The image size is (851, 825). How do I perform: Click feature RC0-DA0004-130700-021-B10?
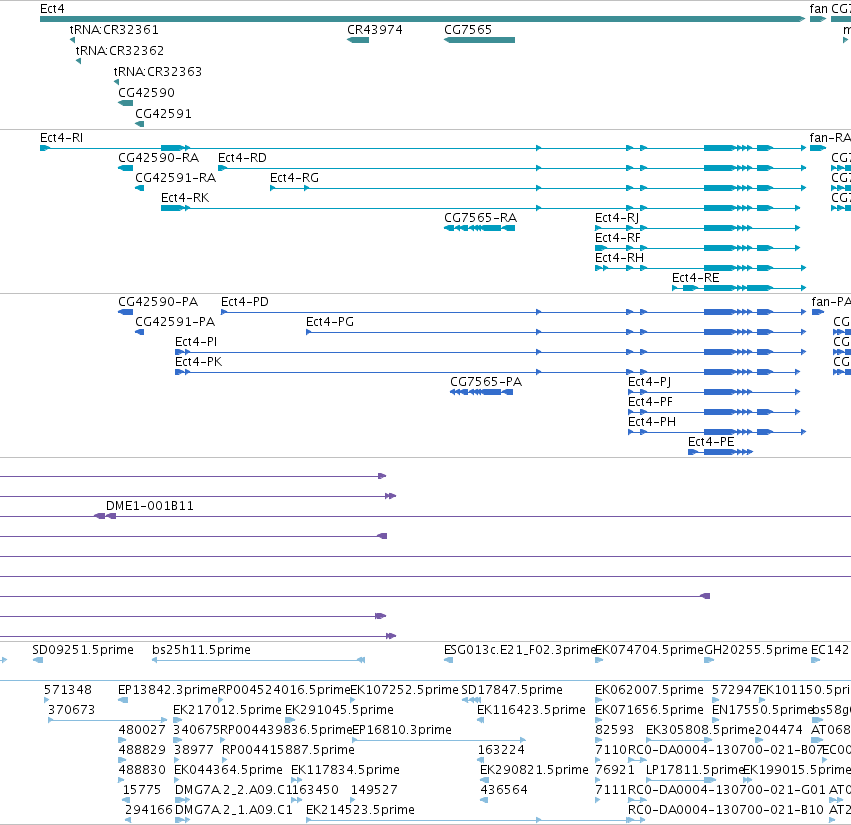726,809
